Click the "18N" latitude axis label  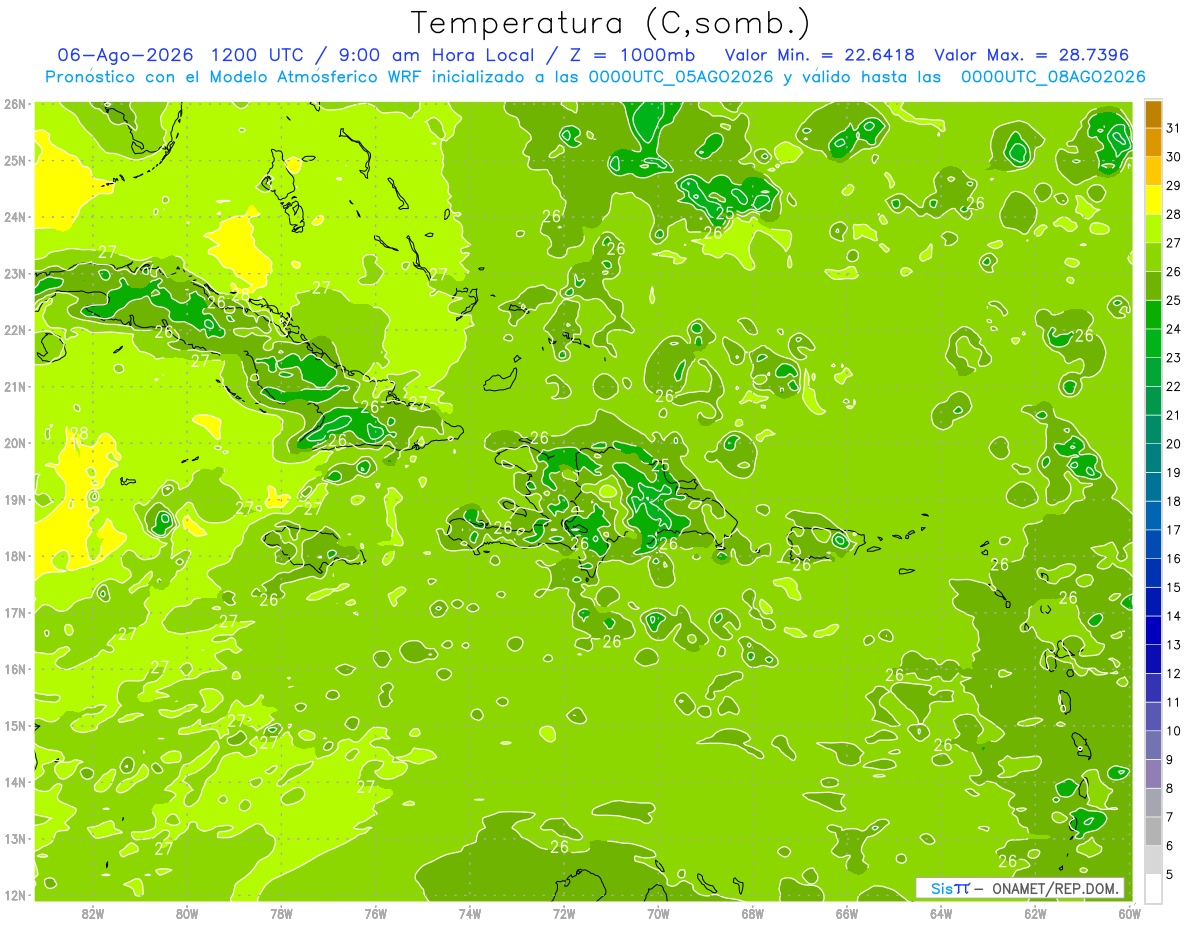click(15, 556)
